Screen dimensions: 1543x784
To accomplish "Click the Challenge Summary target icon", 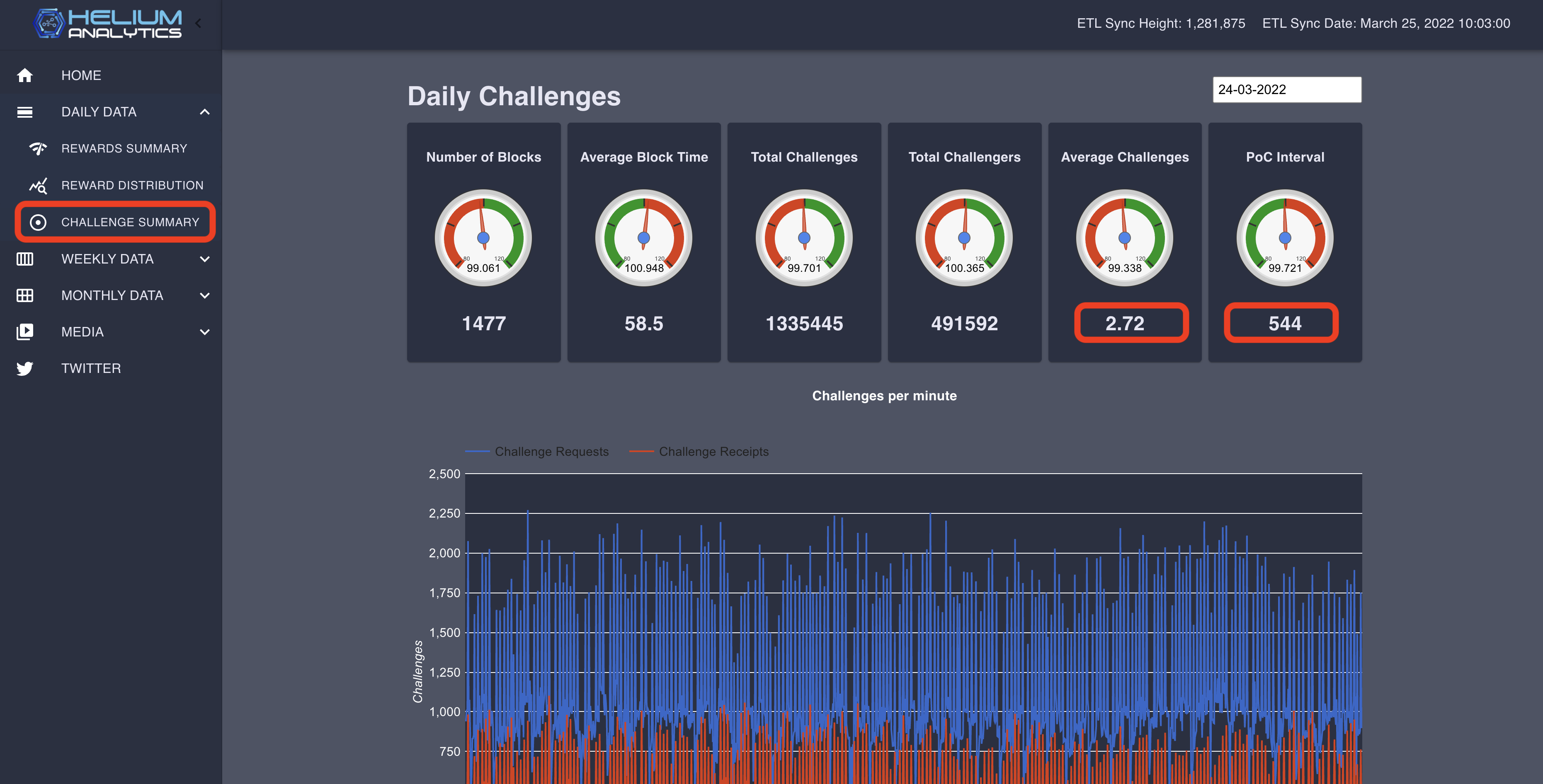I will [x=38, y=222].
